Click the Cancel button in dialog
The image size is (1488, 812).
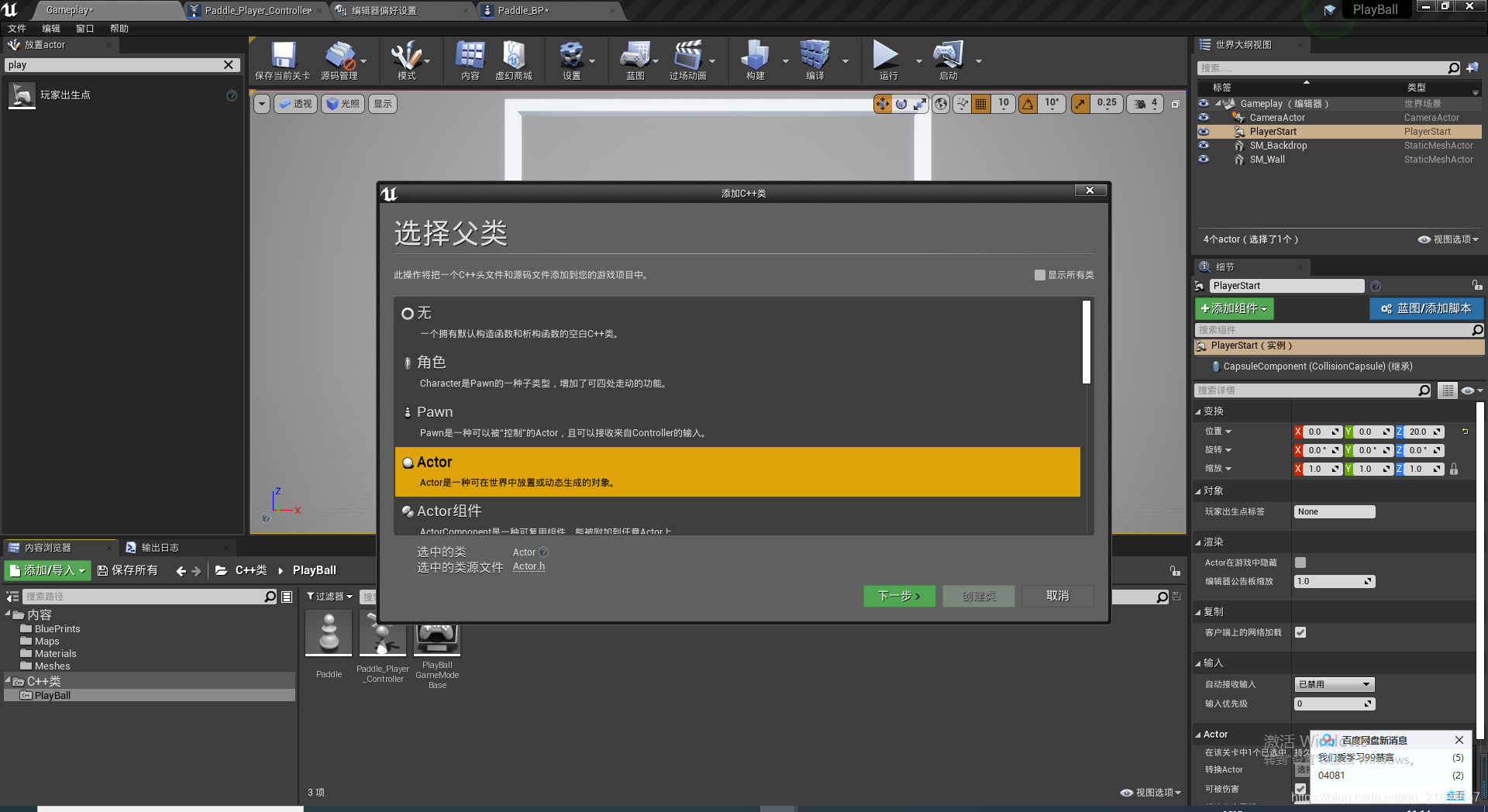tap(1058, 596)
